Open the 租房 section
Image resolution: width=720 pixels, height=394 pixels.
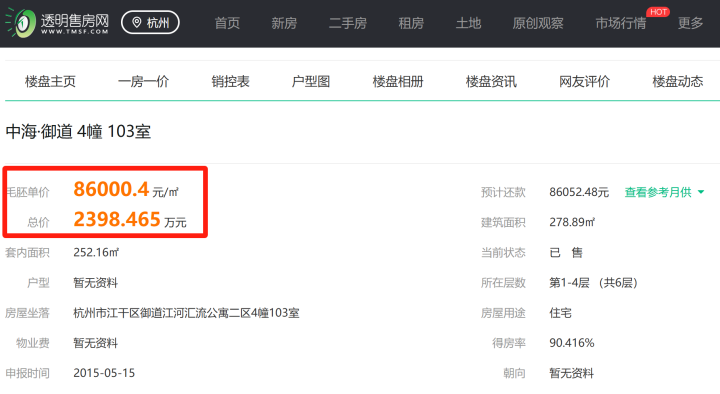tap(411, 23)
